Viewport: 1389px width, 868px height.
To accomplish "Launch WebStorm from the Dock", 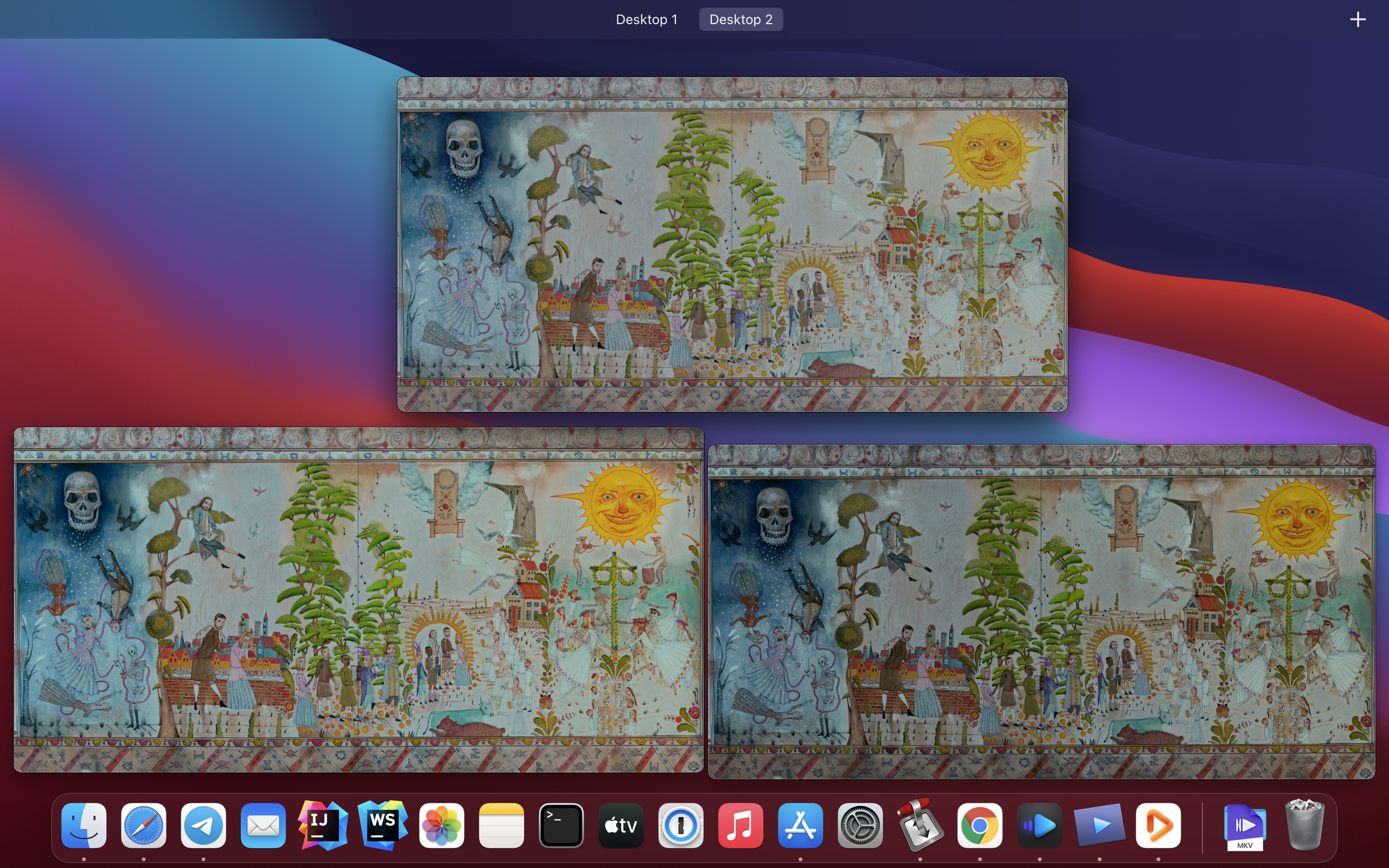I will pyautogui.click(x=382, y=826).
